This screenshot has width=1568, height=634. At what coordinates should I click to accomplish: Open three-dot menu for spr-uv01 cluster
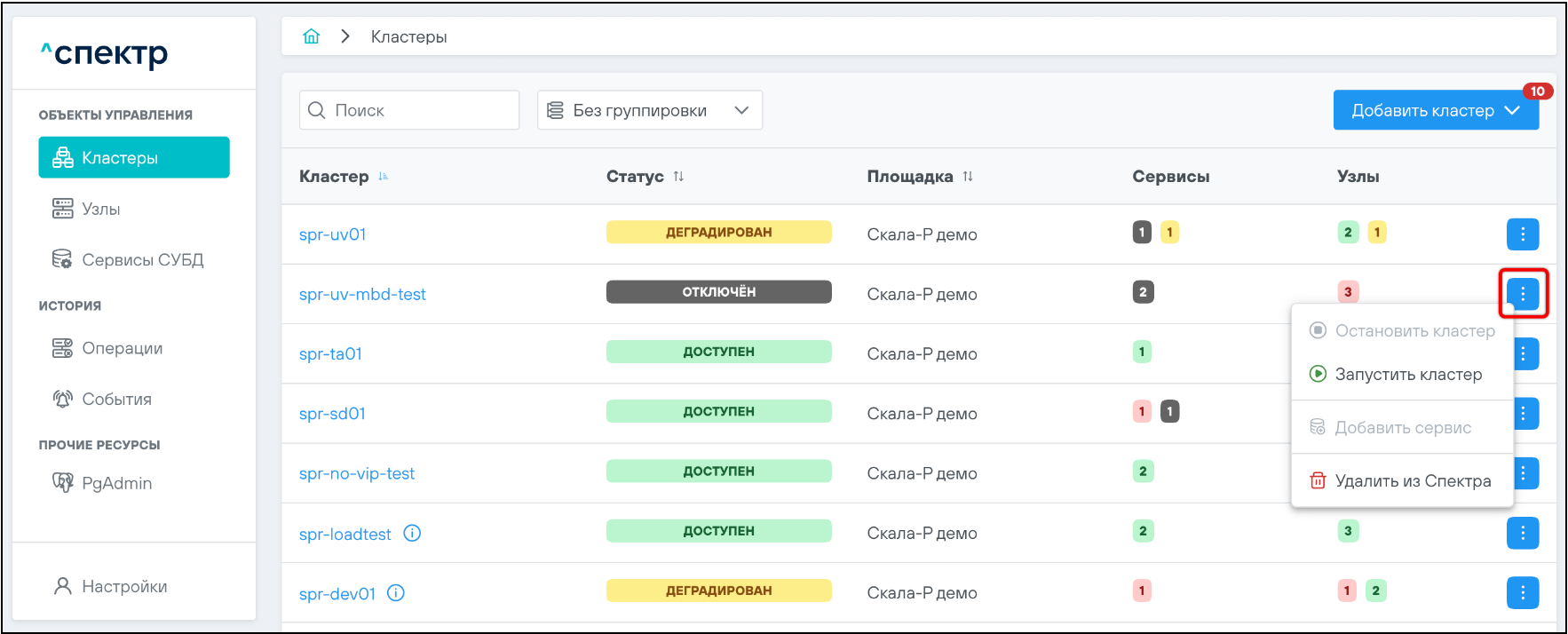click(x=1522, y=234)
